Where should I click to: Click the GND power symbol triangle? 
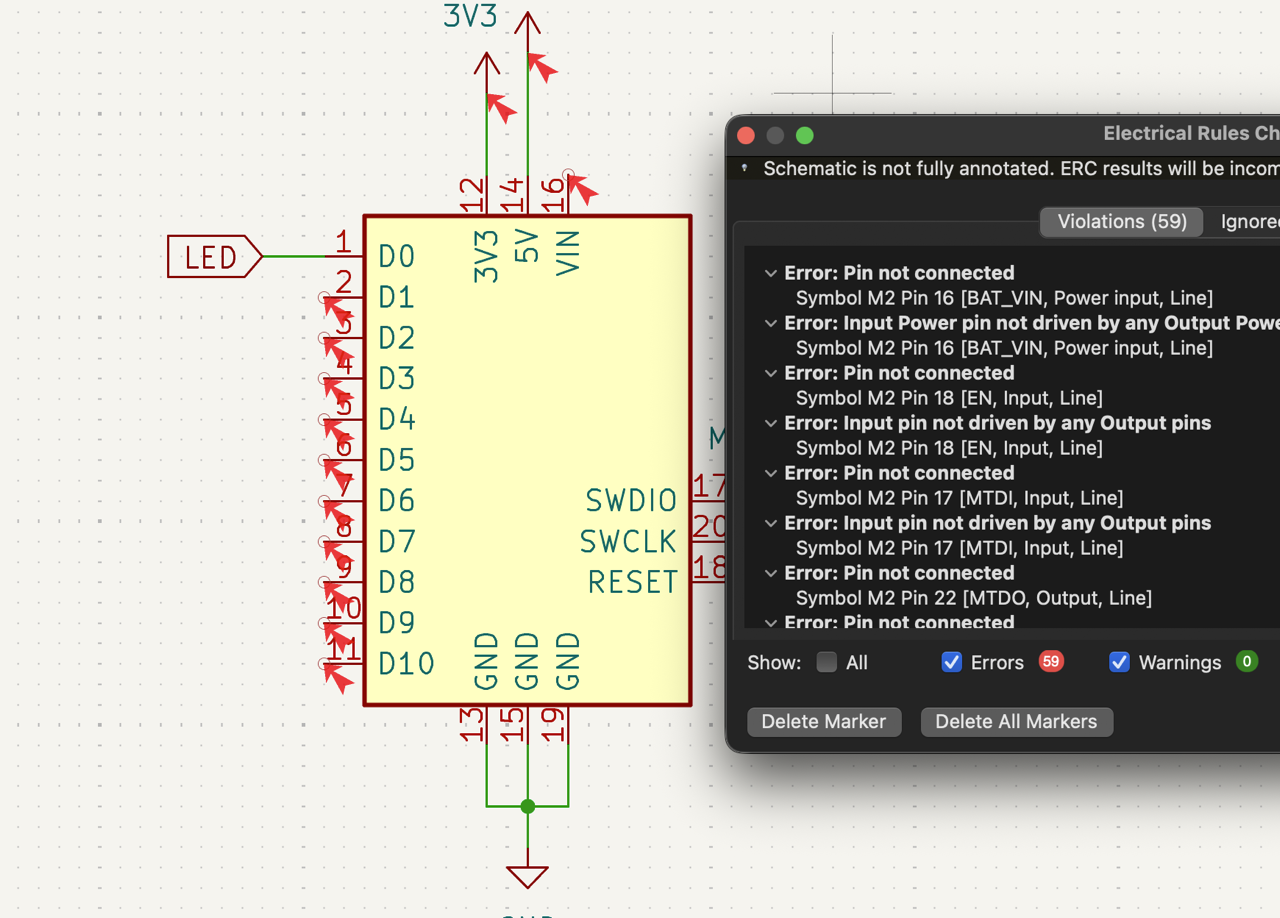[527, 876]
